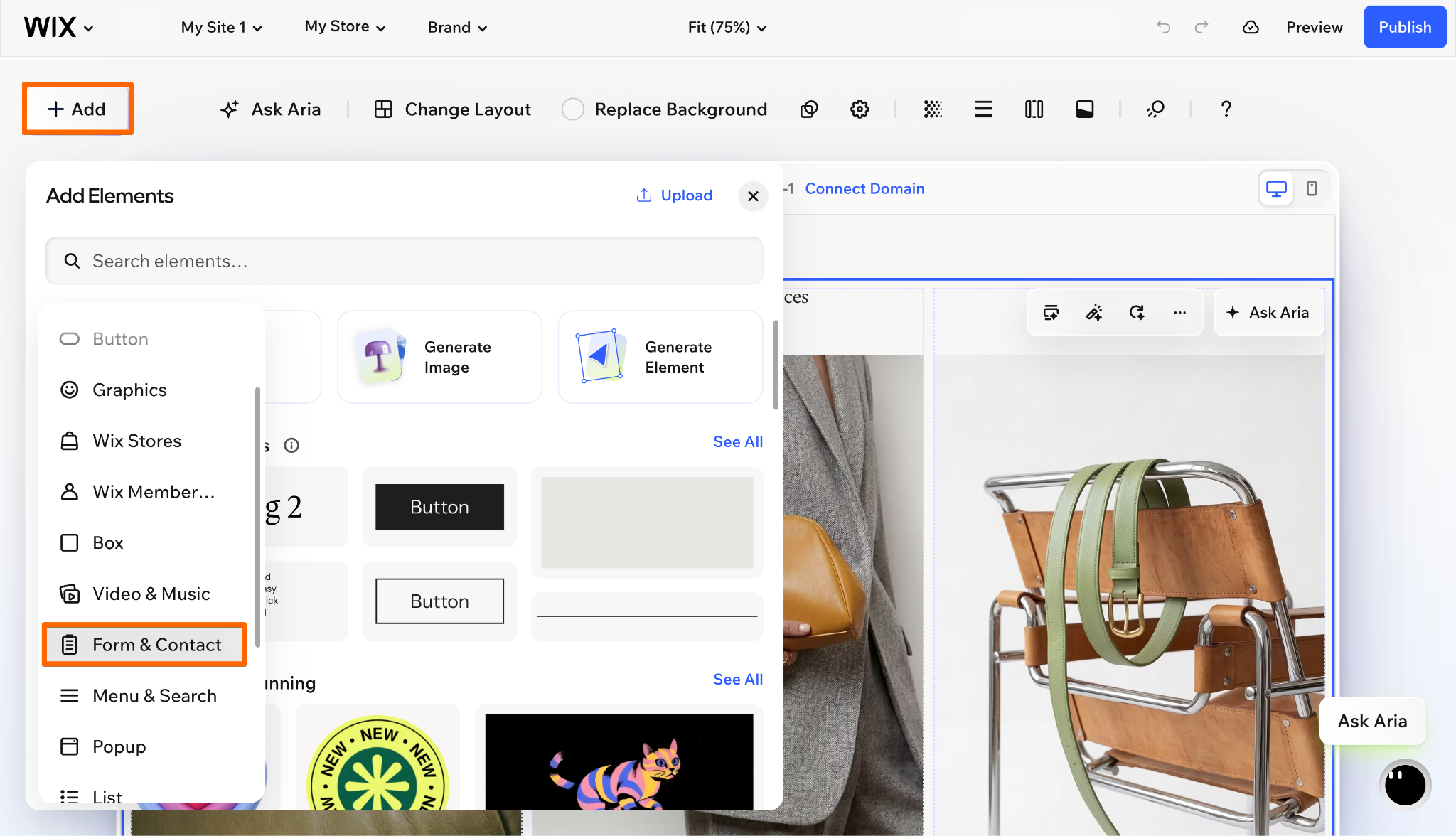Open the help question mark icon
Viewport: 1456px width, 836px height.
[1226, 109]
